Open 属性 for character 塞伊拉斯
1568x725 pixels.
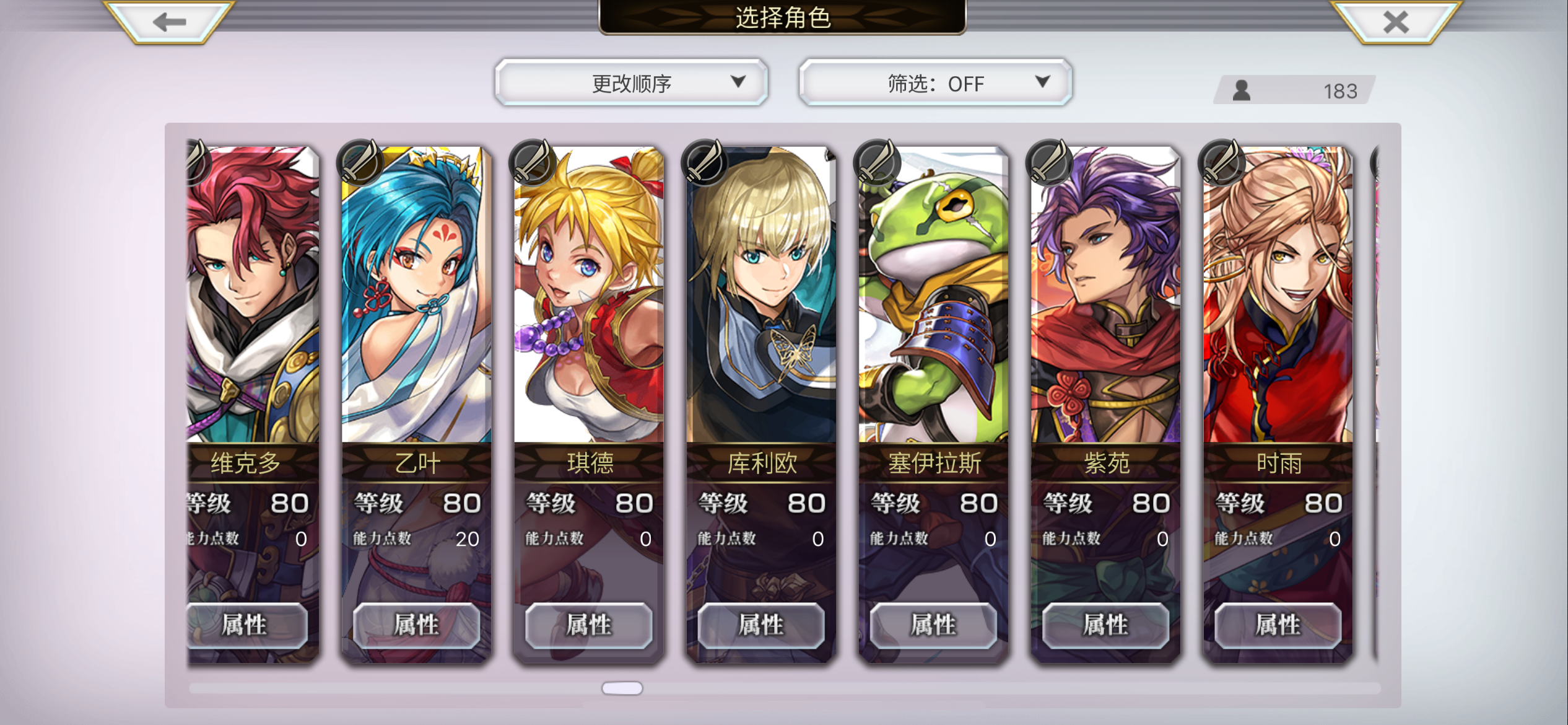[x=933, y=625]
